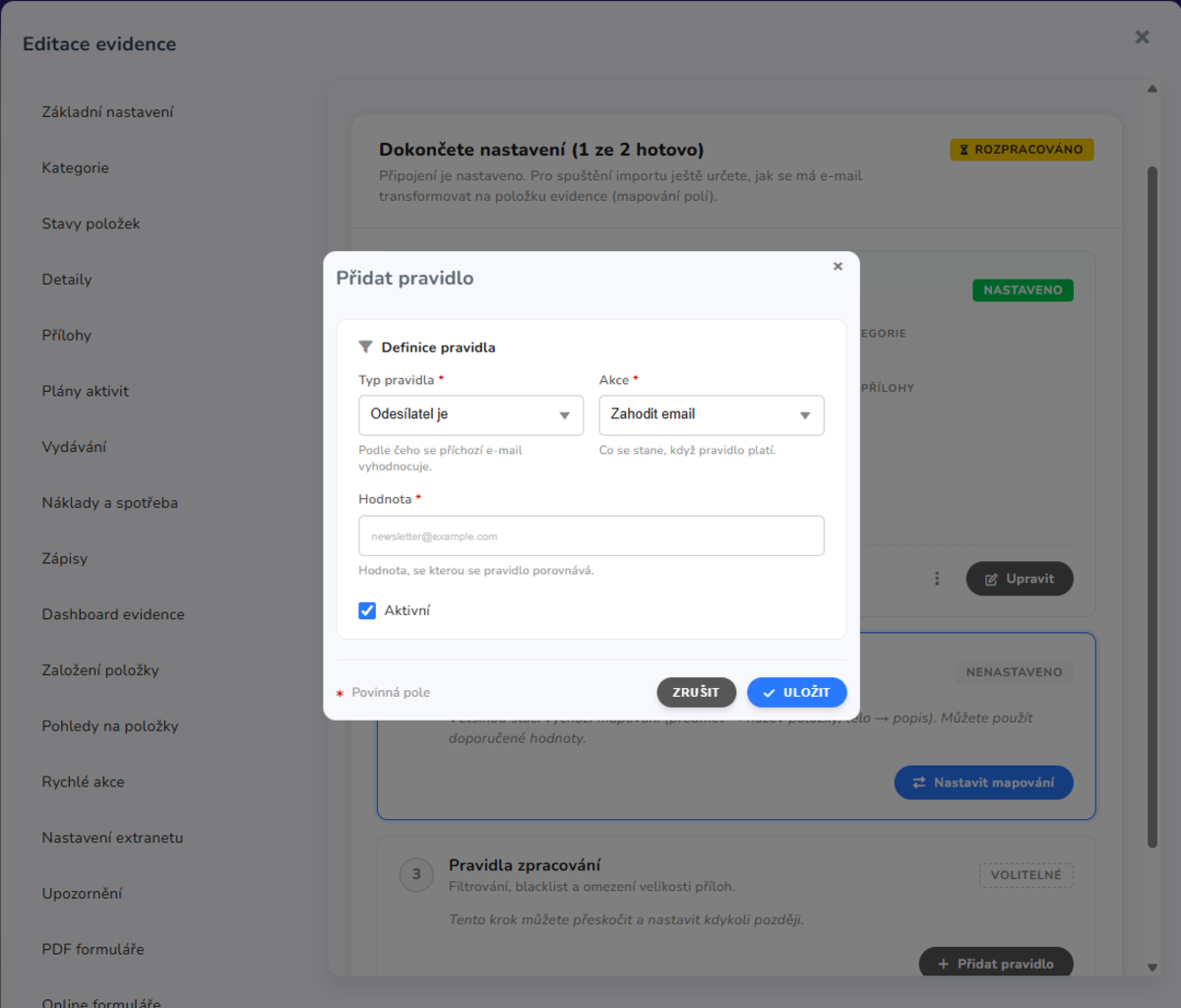Click the hourglass icon in Rozpracováno badge
Viewport: 1181px width, 1008px height.
tap(964, 150)
